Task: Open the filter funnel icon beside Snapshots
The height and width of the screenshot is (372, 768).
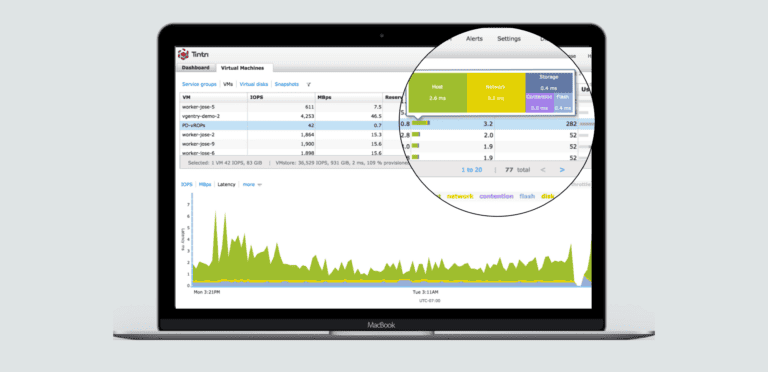Action: click(309, 84)
